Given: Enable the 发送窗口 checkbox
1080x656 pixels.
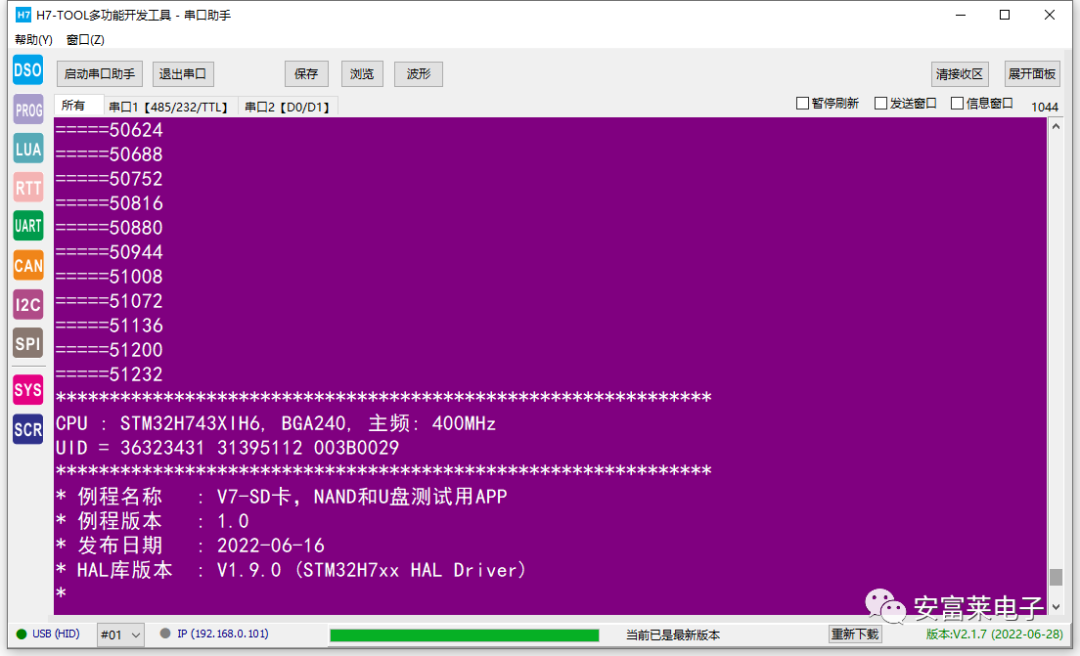Looking at the screenshot, I should pos(880,103).
